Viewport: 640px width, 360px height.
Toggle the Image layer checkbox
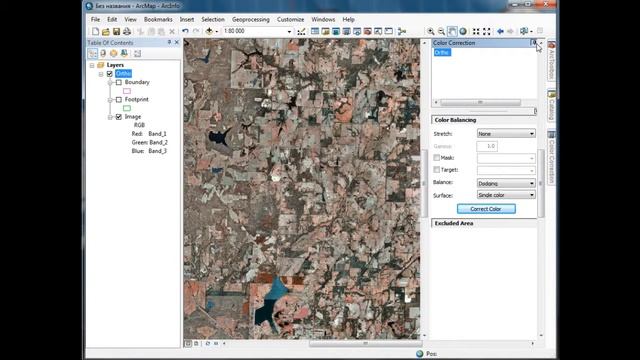119,117
